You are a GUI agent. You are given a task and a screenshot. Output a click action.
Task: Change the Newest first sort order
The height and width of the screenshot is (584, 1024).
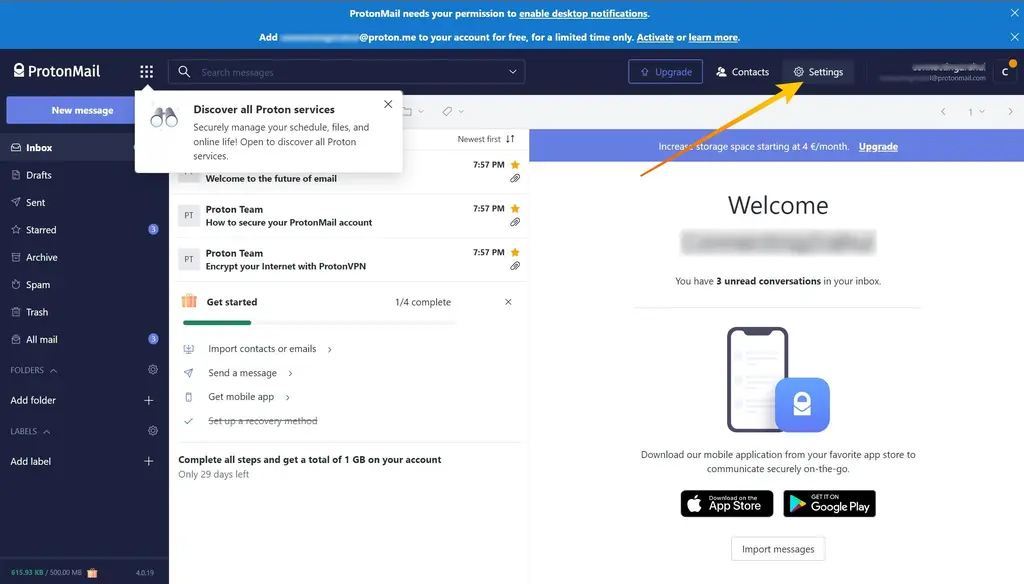tap(486, 139)
